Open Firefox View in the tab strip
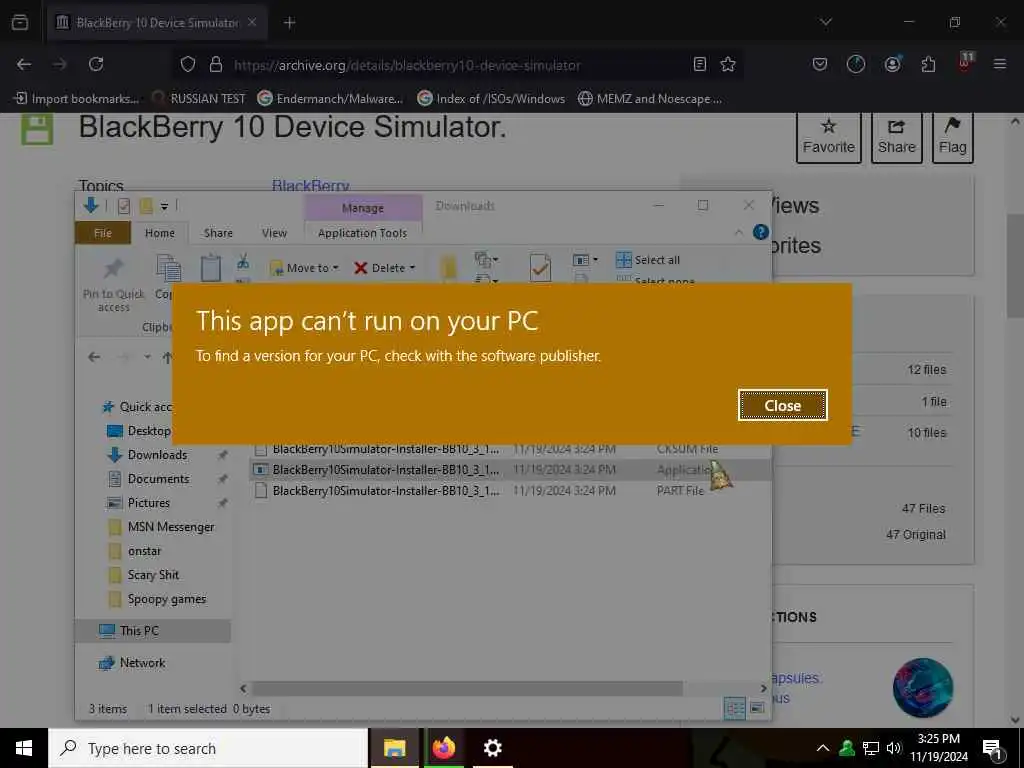Viewport: 1024px width, 768px height. 20,22
